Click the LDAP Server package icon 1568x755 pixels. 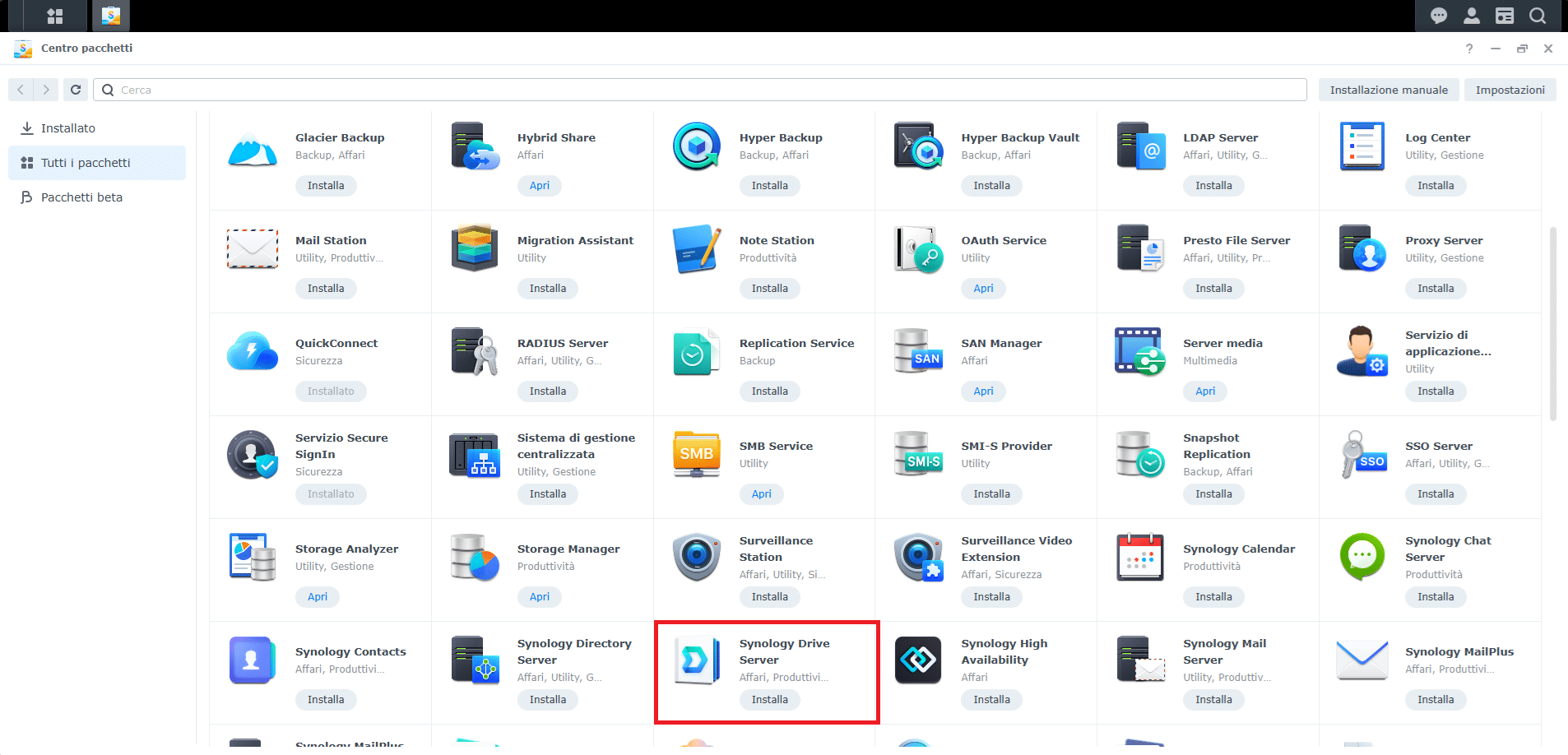point(1140,146)
